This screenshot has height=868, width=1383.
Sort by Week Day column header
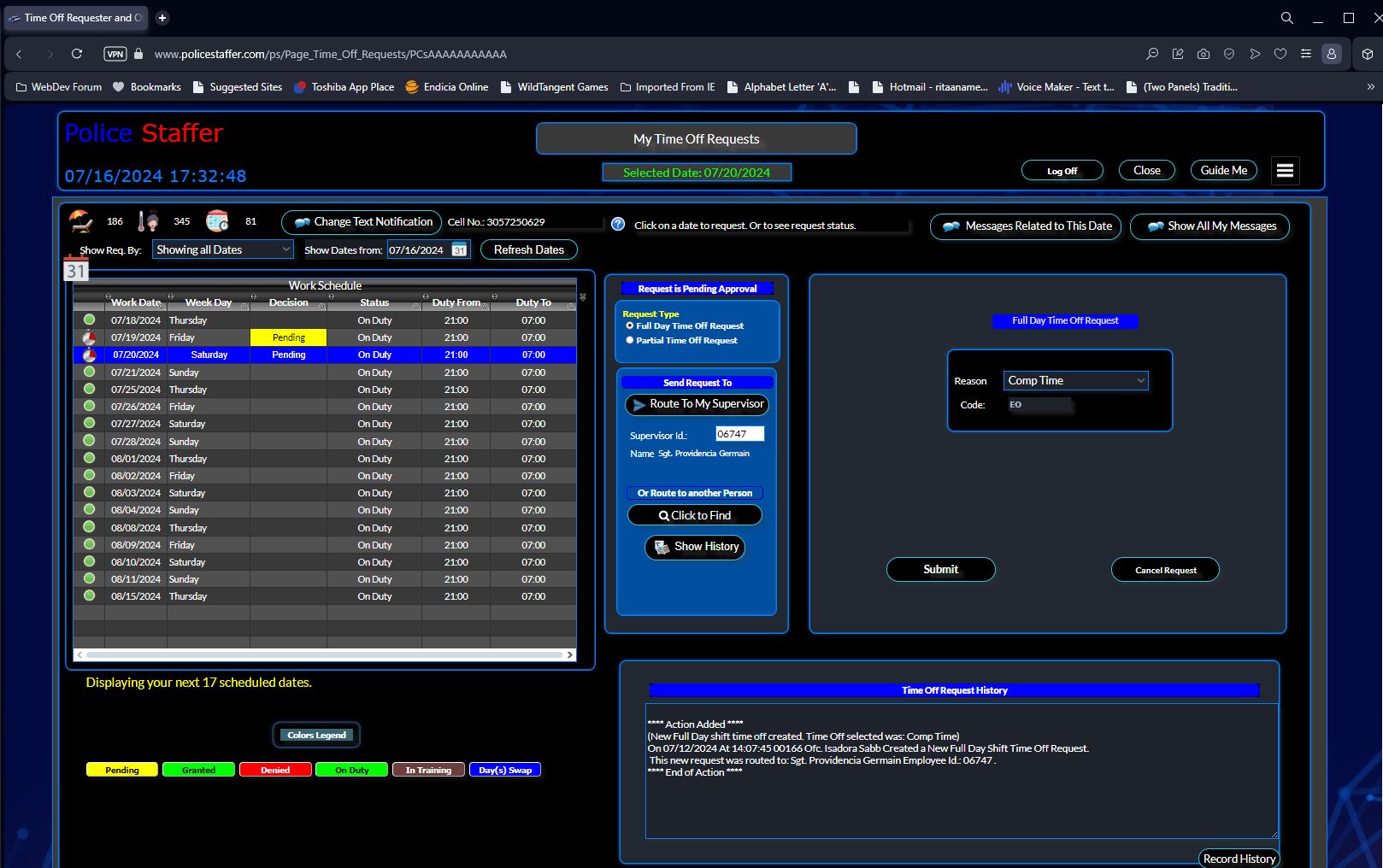click(209, 302)
